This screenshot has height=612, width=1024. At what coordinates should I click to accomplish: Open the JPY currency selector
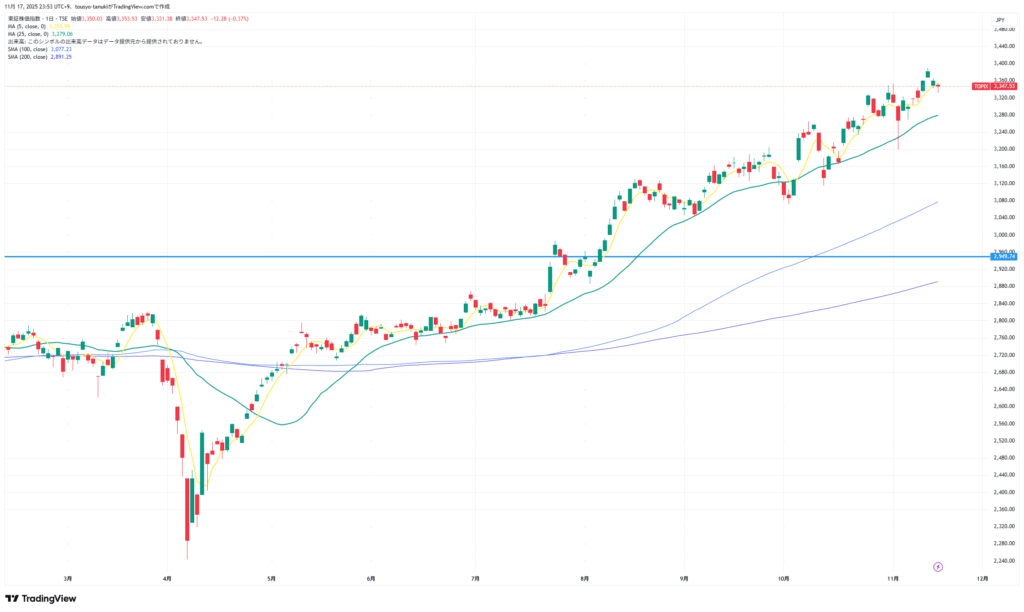pyautogui.click(x=999, y=19)
